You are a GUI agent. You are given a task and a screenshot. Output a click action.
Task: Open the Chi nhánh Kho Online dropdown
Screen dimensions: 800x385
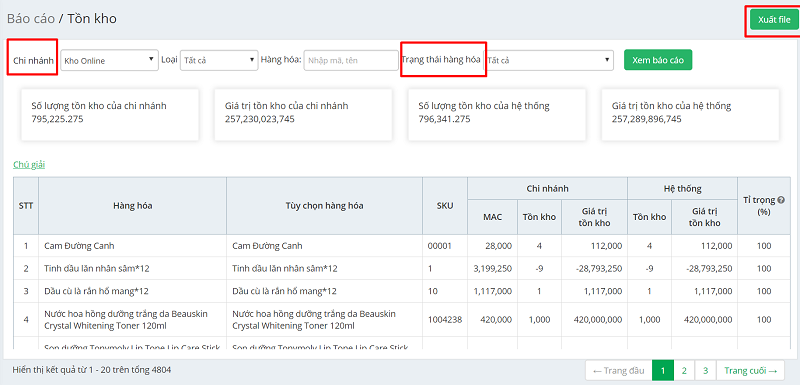pos(109,60)
